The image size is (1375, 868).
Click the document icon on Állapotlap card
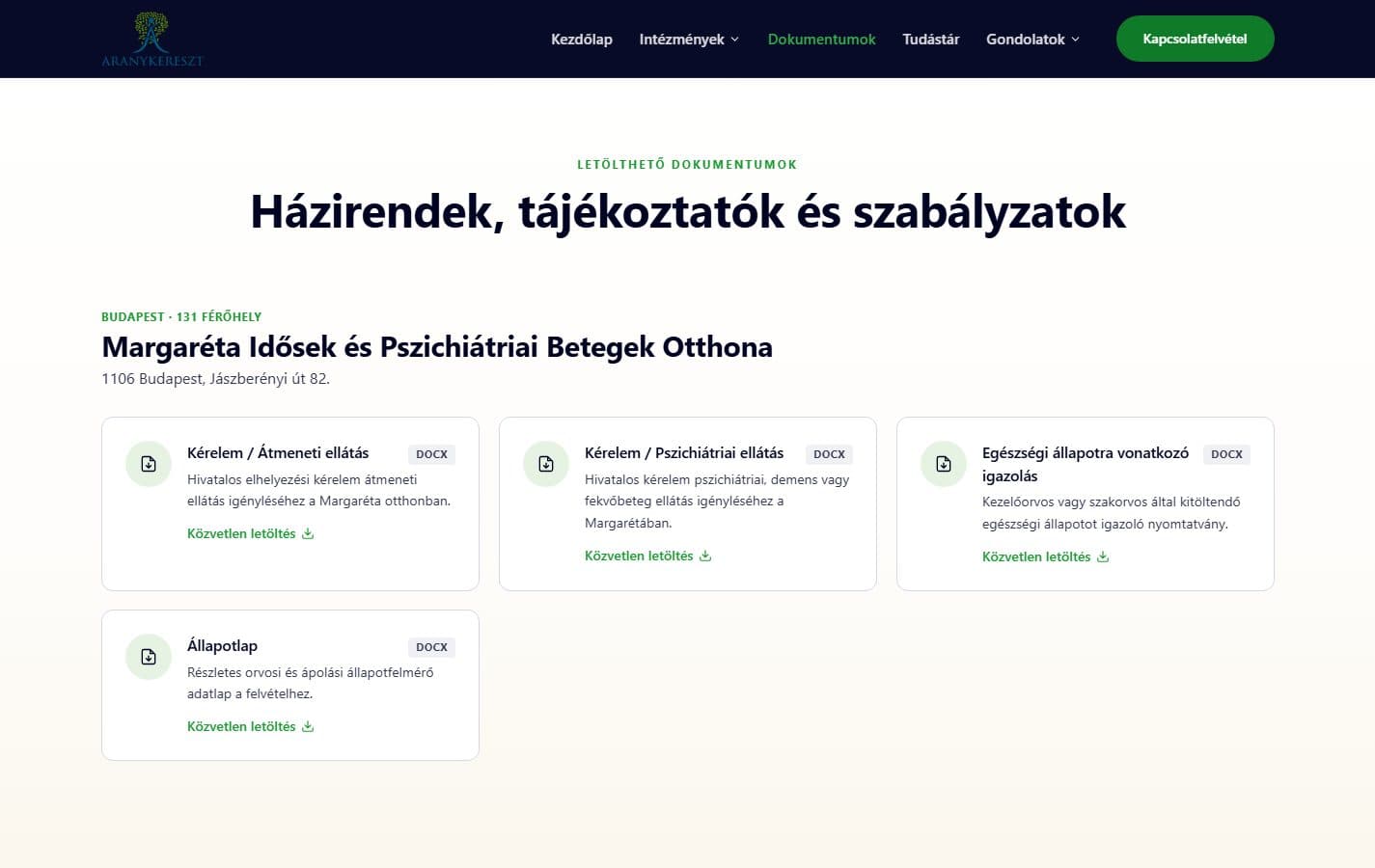point(149,657)
